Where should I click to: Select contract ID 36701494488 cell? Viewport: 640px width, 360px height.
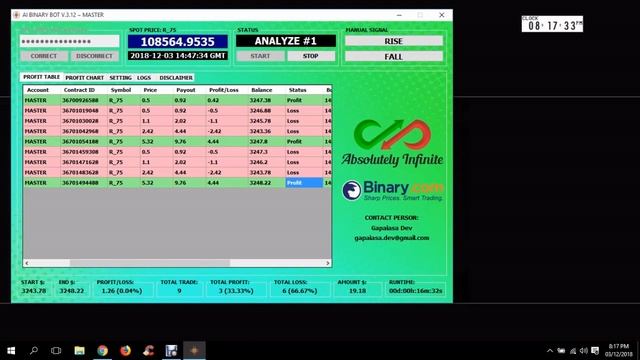[83, 183]
